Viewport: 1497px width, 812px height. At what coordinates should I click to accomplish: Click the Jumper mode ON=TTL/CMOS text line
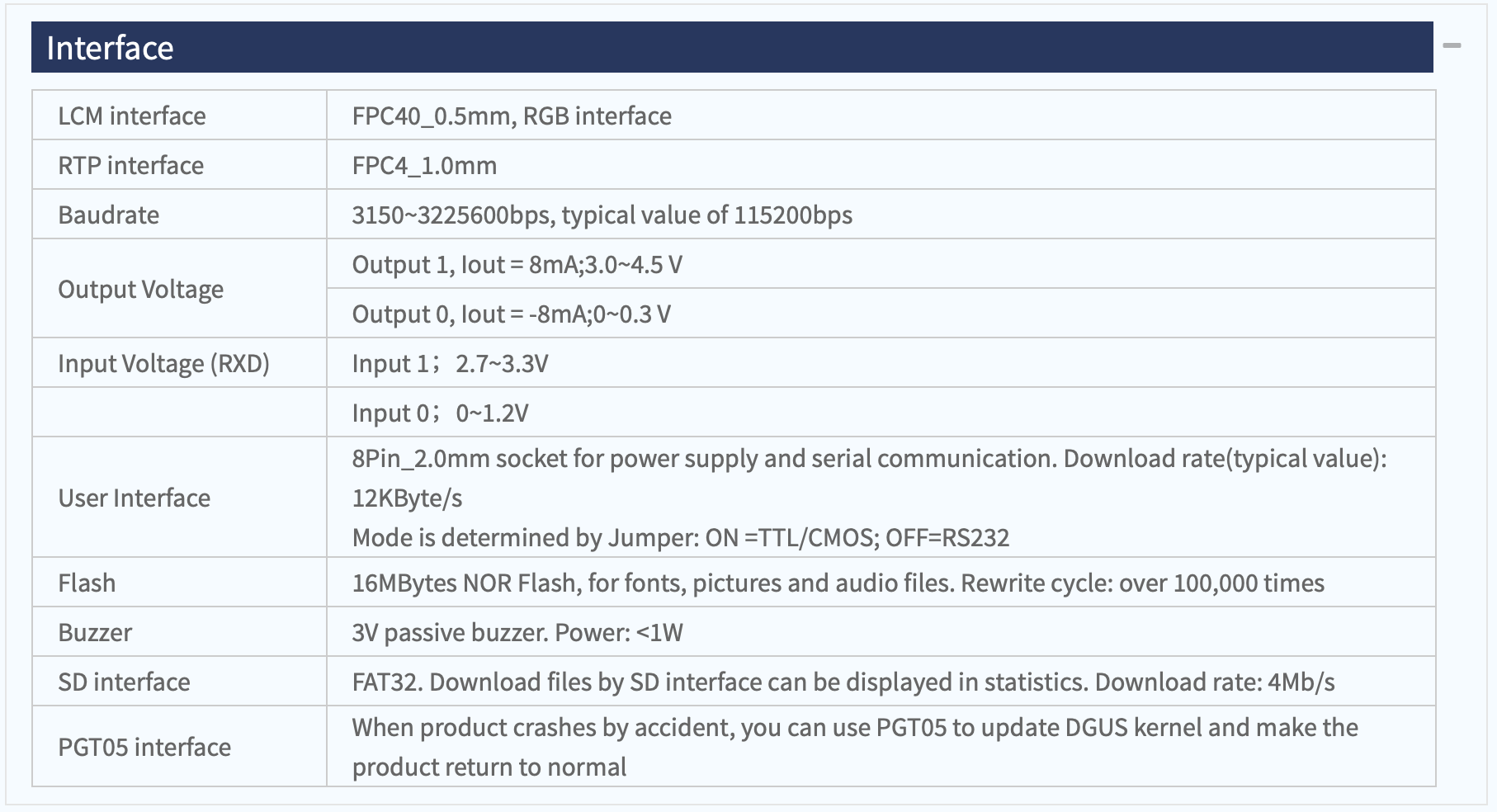pyautogui.click(x=681, y=538)
